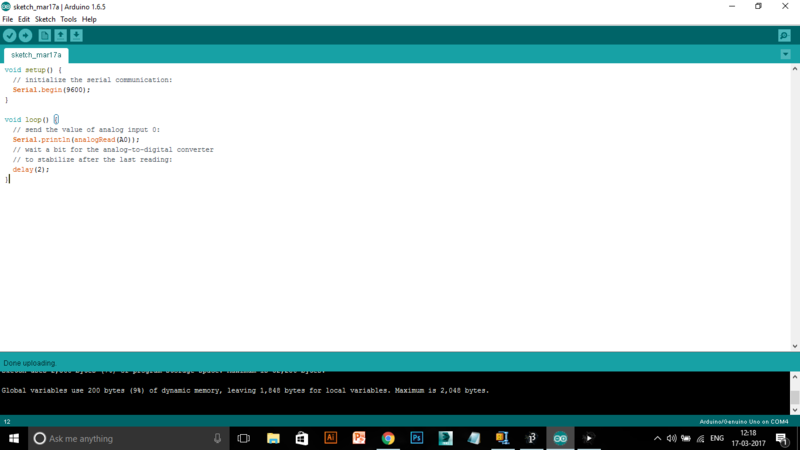The height and width of the screenshot is (450, 800).
Task: Open Adobe Illustrator from the taskbar
Action: (330, 438)
